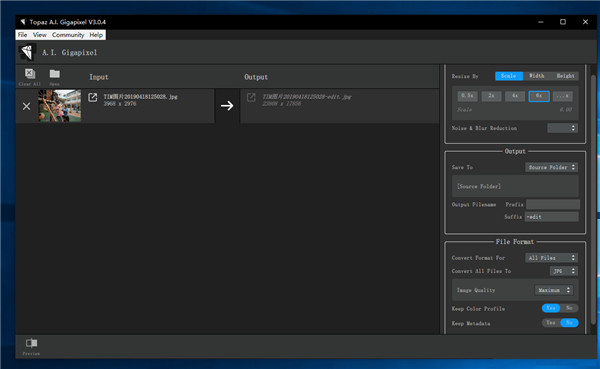Close the Topaz A.I. Gigapixel window
The image size is (600, 369).
[585, 22]
